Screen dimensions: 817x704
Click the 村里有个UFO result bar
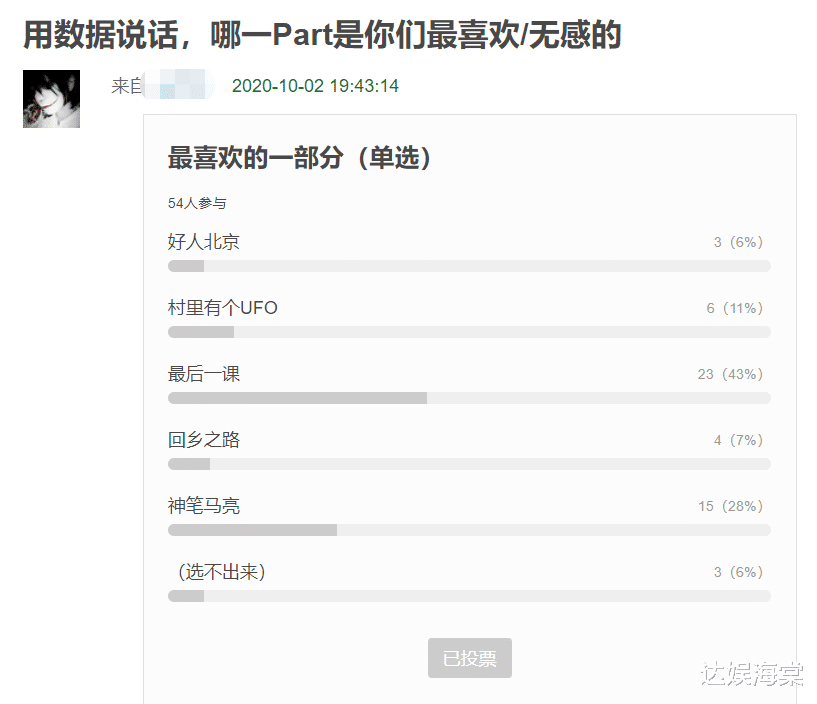click(469, 332)
